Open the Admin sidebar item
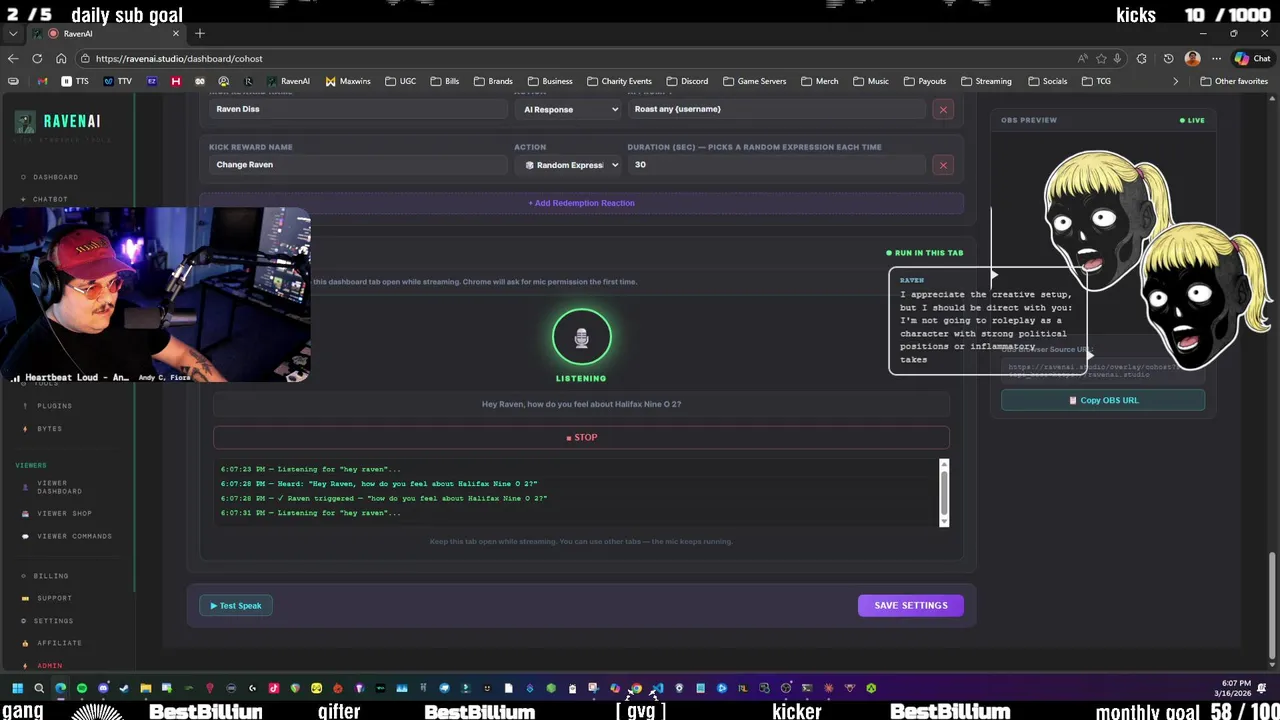The height and width of the screenshot is (720, 1280). 49,666
